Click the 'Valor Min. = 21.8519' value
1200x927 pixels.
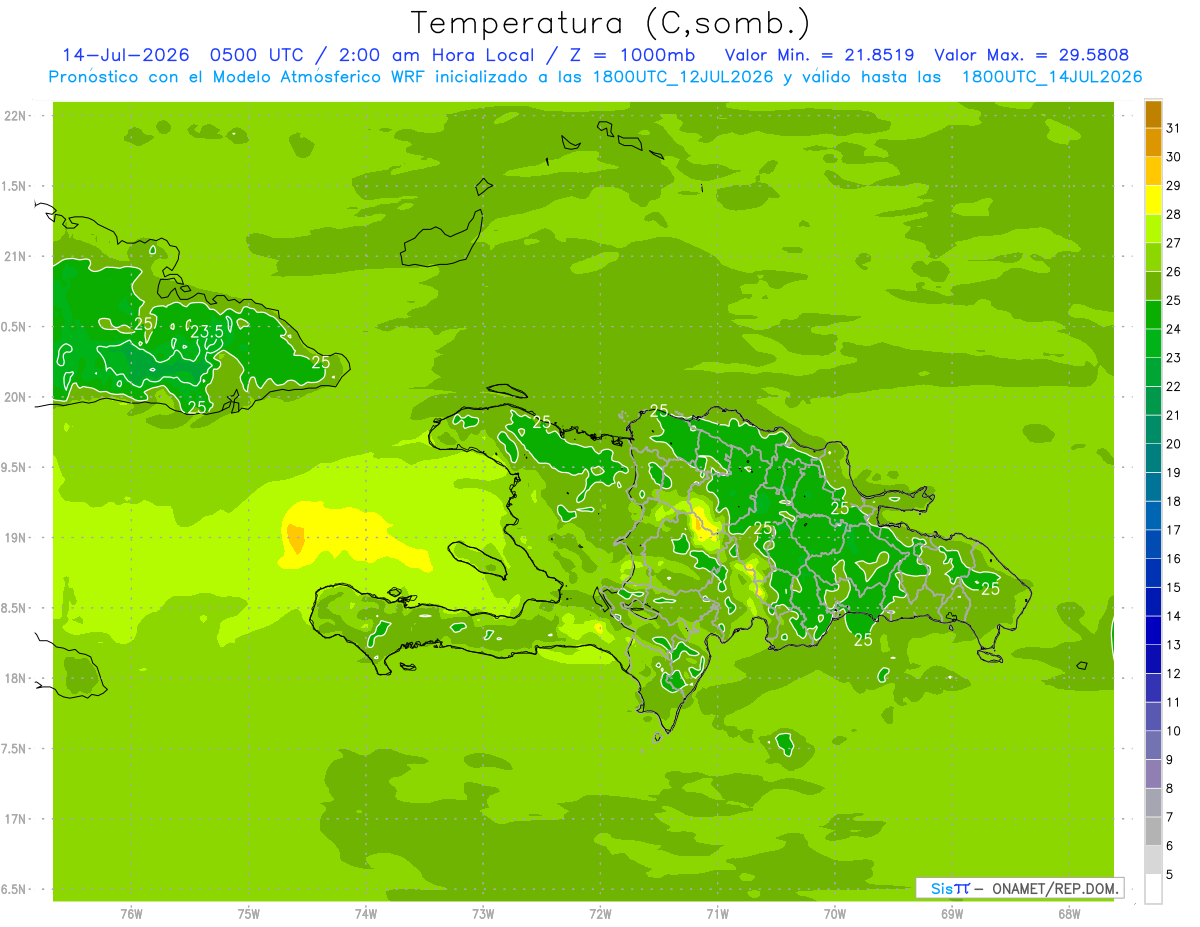tap(820, 55)
